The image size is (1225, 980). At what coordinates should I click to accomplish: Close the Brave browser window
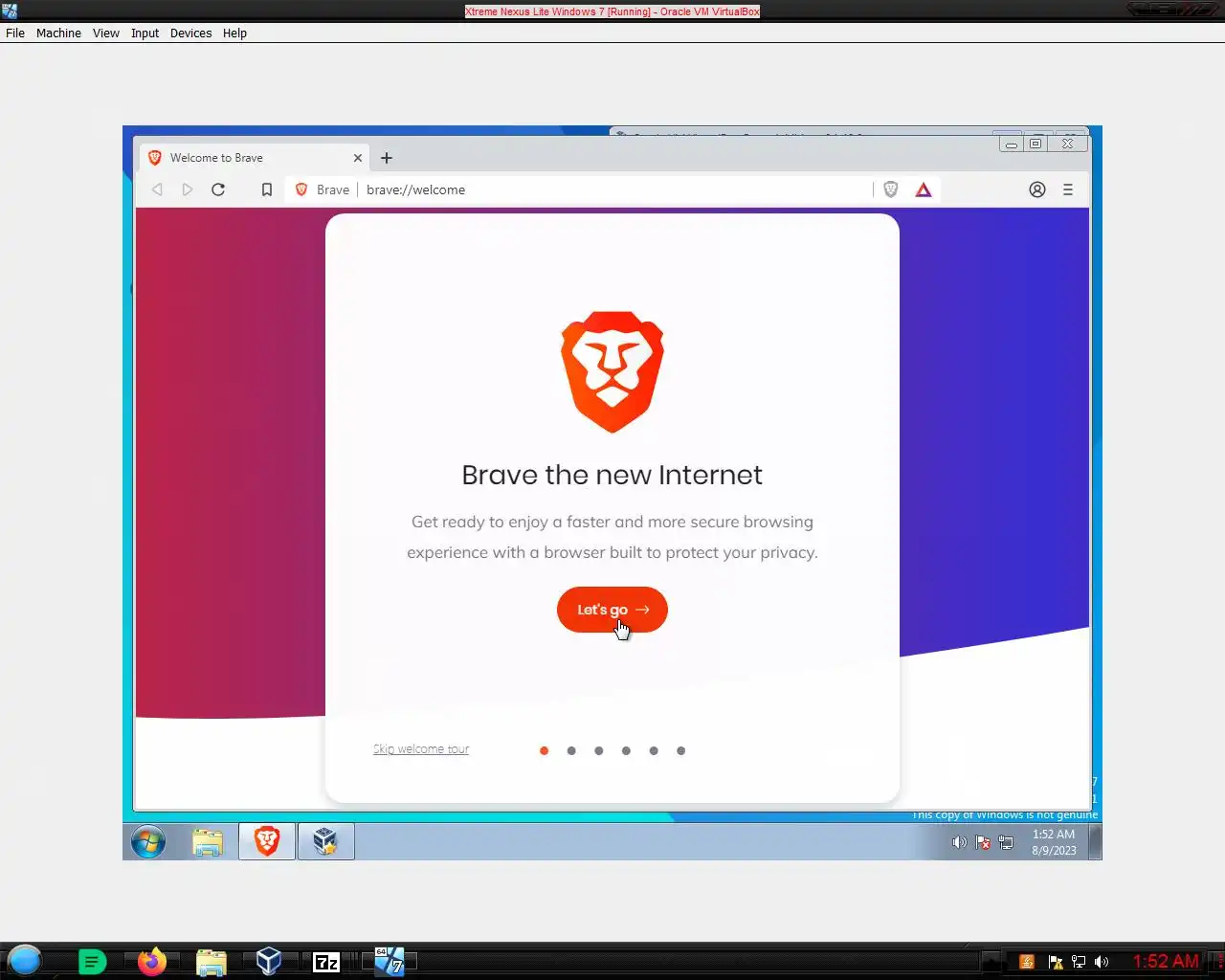tap(1067, 144)
